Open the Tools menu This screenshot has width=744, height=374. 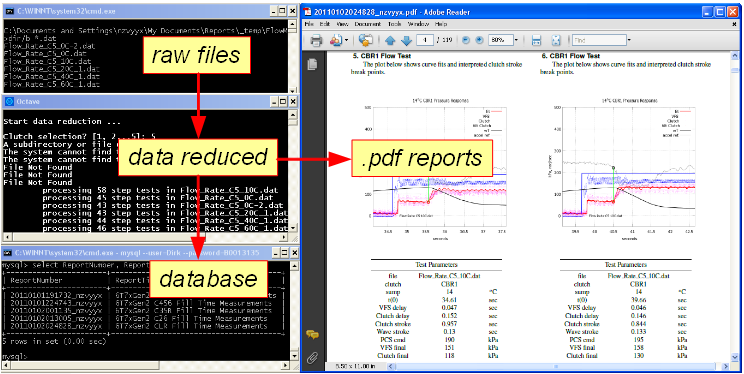click(x=394, y=24)
